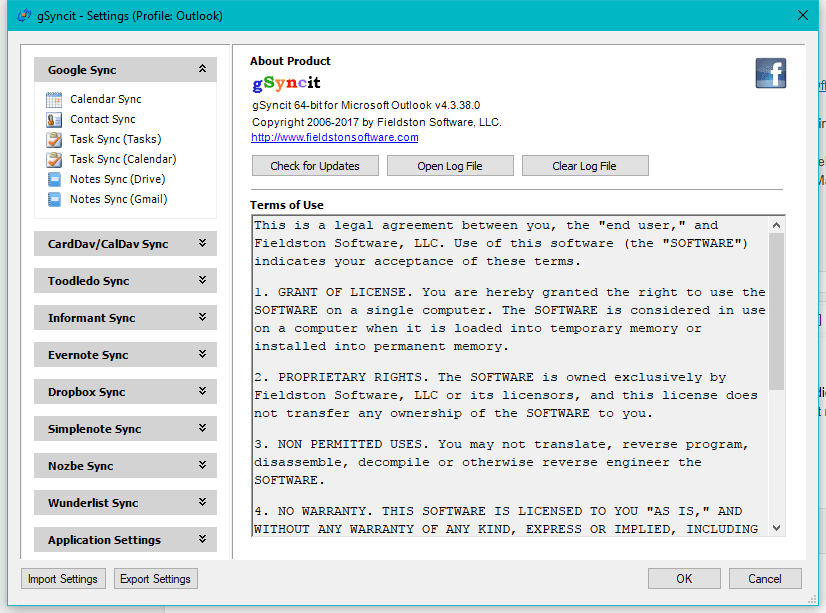Click the Notes Sync (Gmail) note icon
Viewport: 826px width, 613px height.
54,200
